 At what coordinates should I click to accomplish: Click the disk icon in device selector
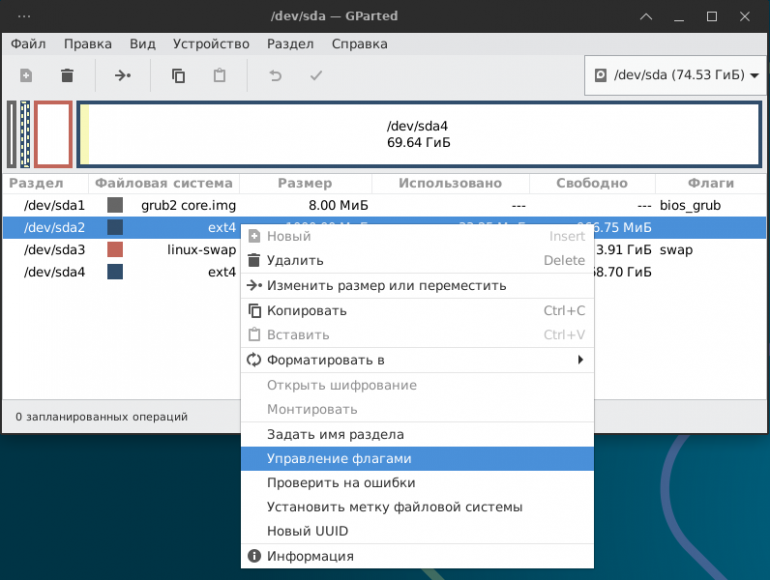coord(600,75)
